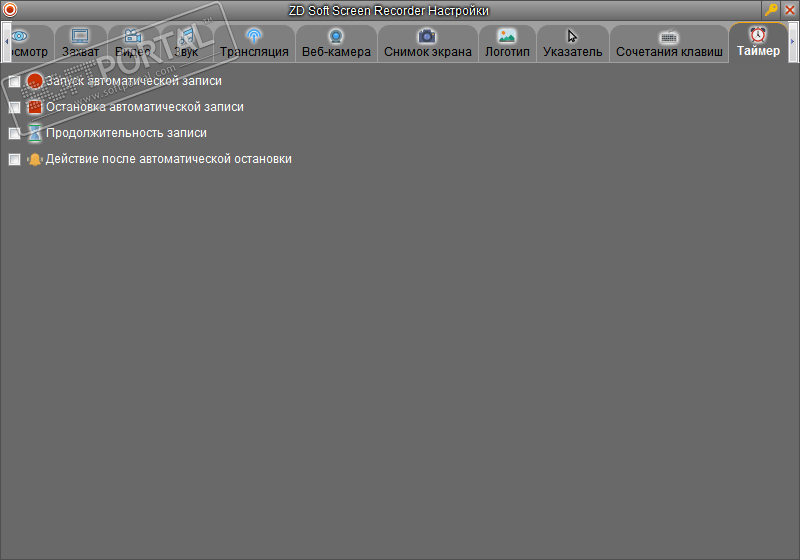Click the Действие после автоматической остановки label
The width and height of the screenshot is (800, 560).
pos(169,159)
